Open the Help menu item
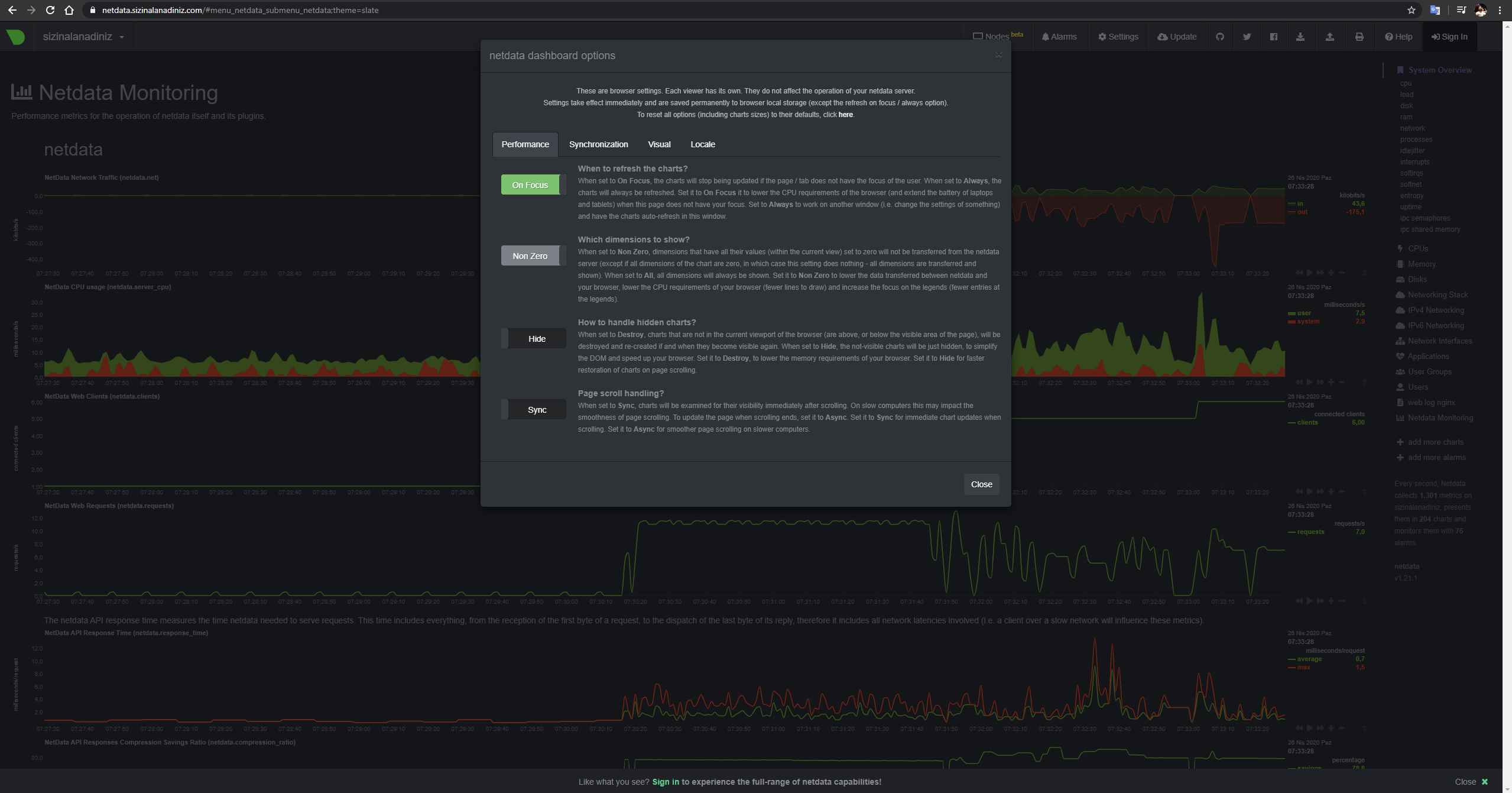Image resolution: width=1512 pixels, height=793 pixels. [x=1398, y=37]
